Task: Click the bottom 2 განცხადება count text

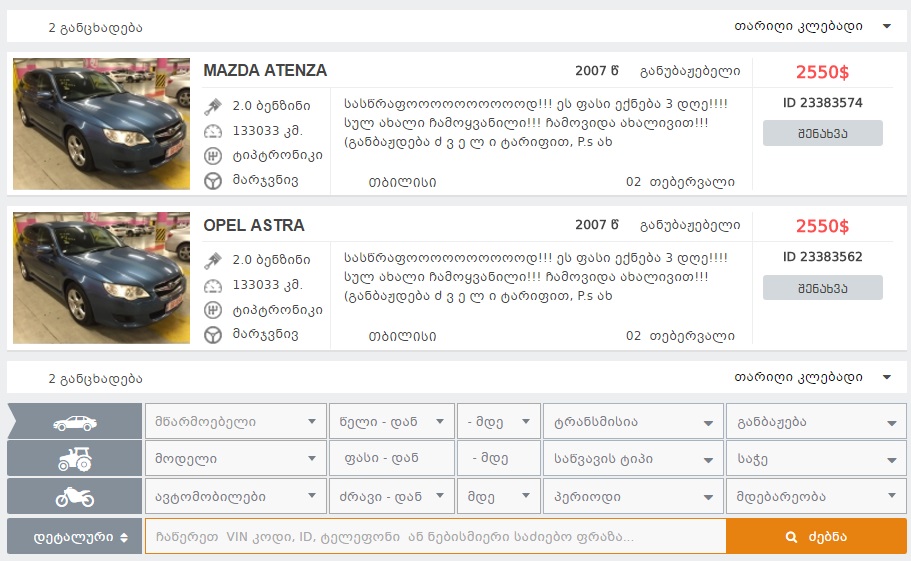Action: coord(95,379)
